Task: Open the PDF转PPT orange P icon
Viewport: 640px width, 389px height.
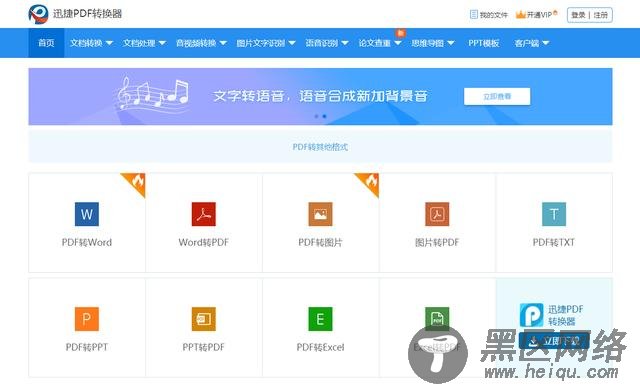Action: tap(87, 319)
